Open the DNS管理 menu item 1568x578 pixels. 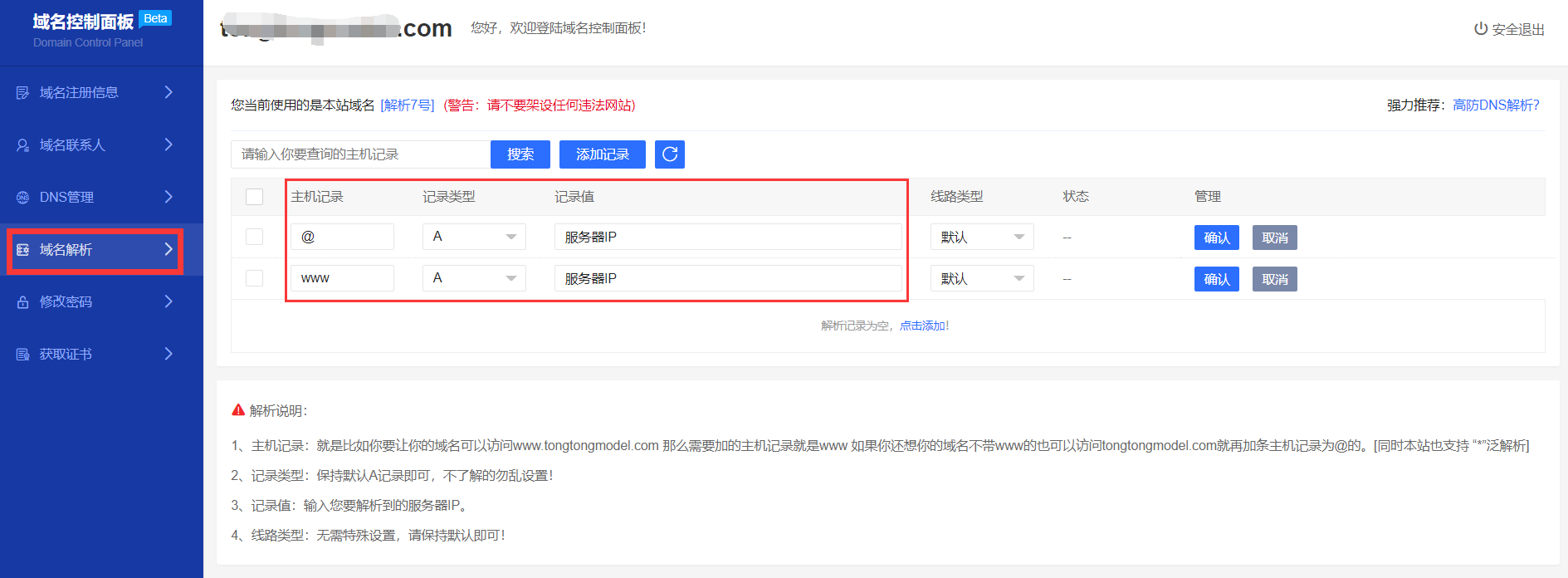pyautogui.click(x=101, y=197)
